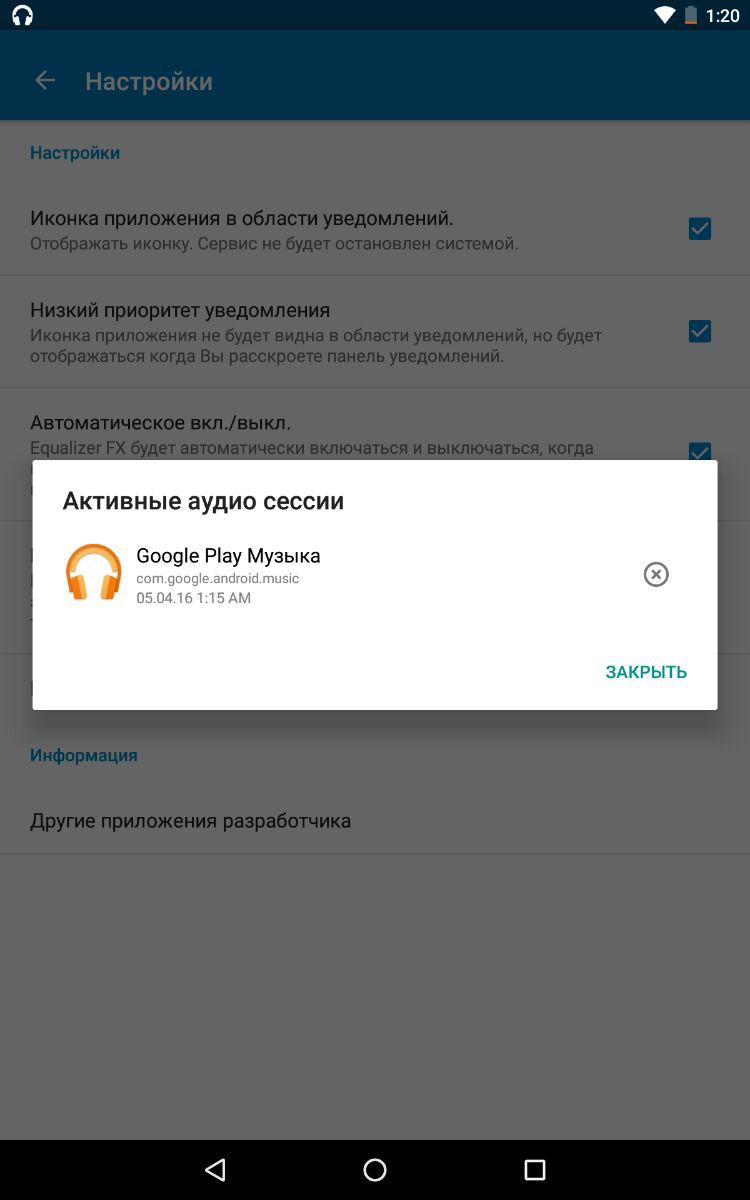Tap the Информация section header
This screenshot has width=750, height=1200.
click(x=84, y=755)
